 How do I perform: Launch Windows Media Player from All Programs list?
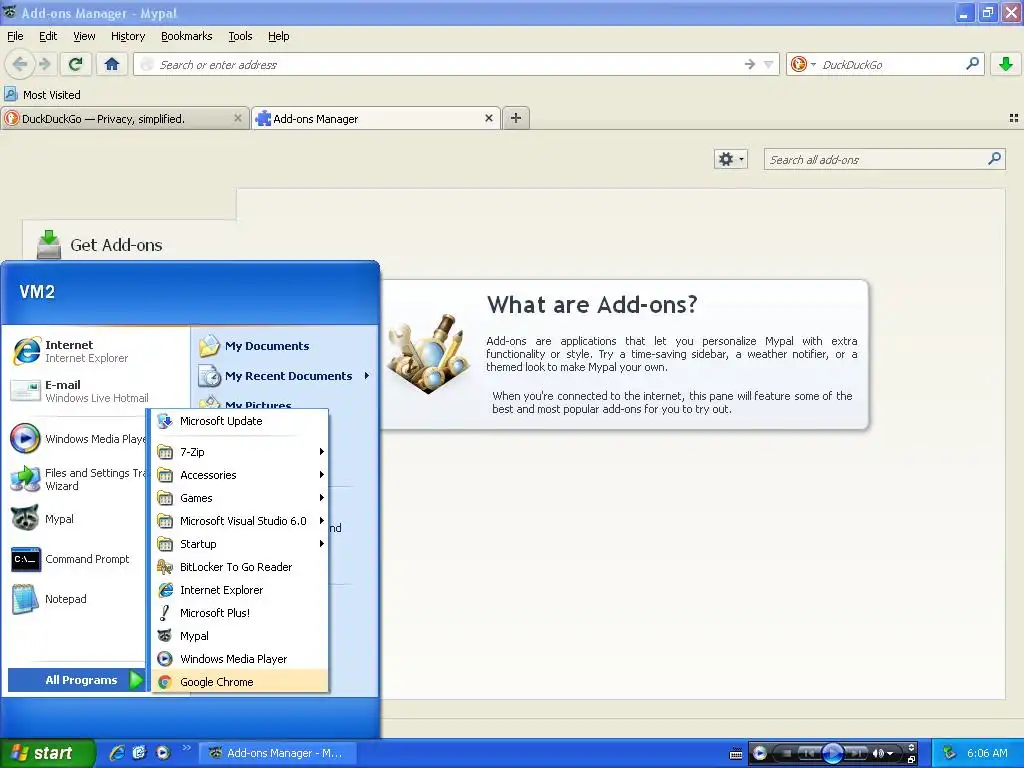[240, 659]
